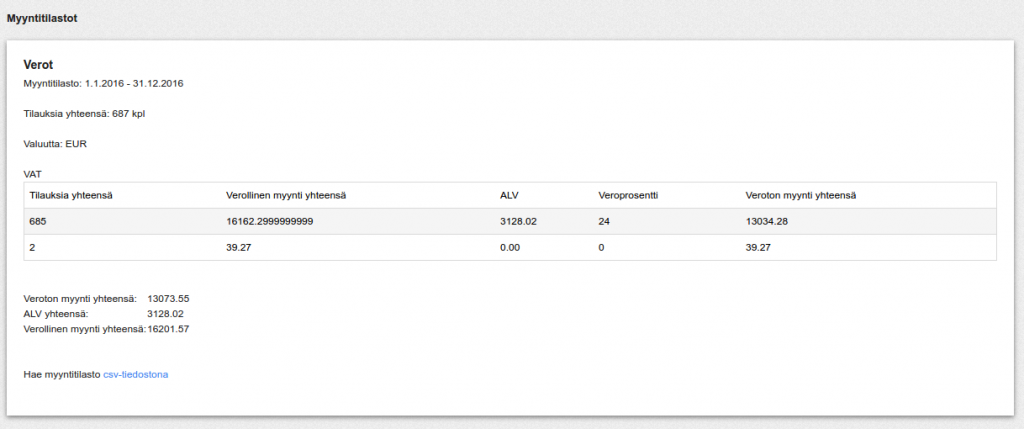Click the date range 1.1.2016 - 31.12.2016 text
The height and width of the screenshot is (429, 1024).
click(x=134, y=84)
